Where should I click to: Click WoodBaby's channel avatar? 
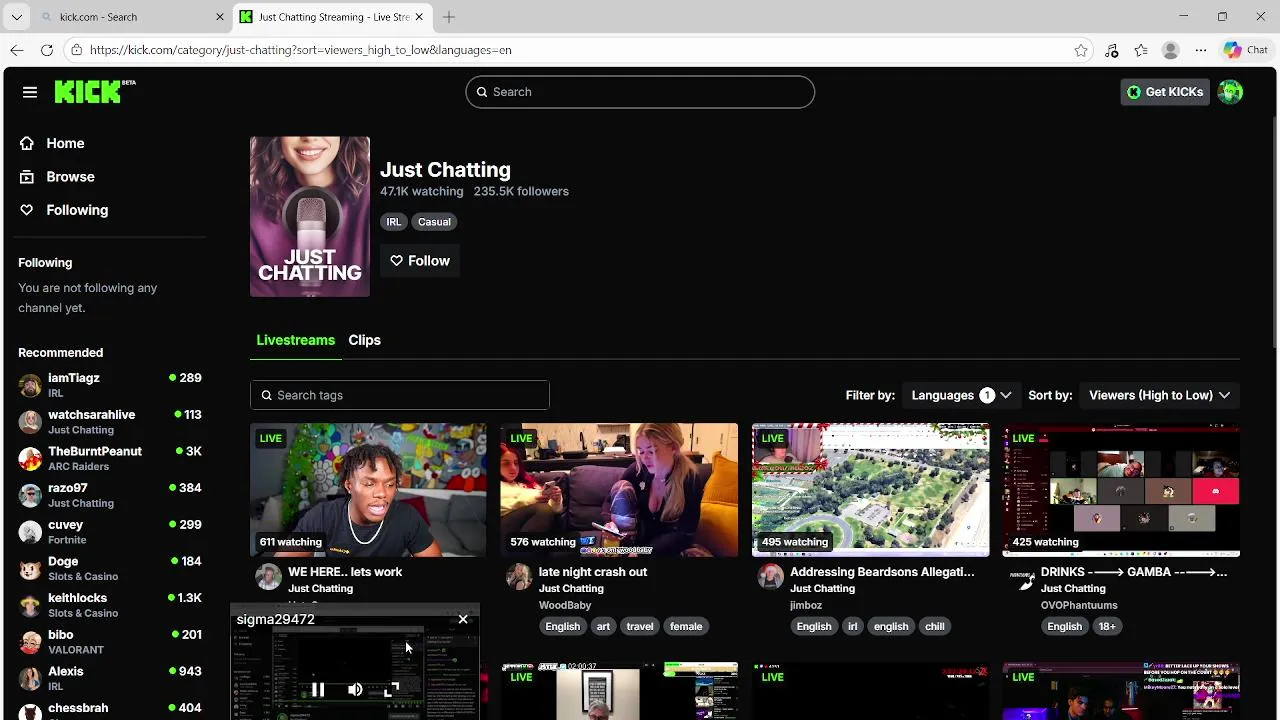tap(519, 577)
